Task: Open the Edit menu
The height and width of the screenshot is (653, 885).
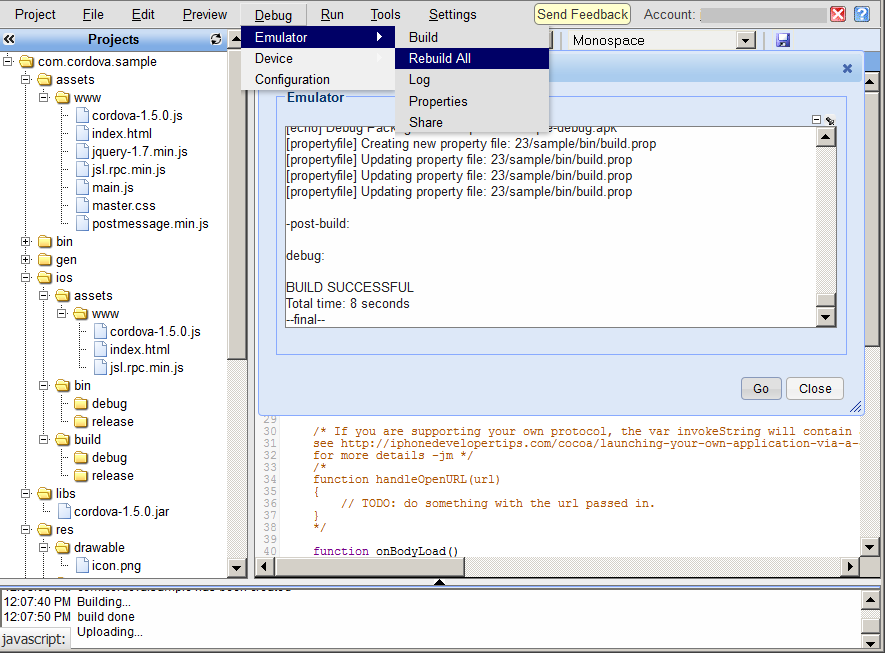Action: pyautogui.click(x=143, y=15)
